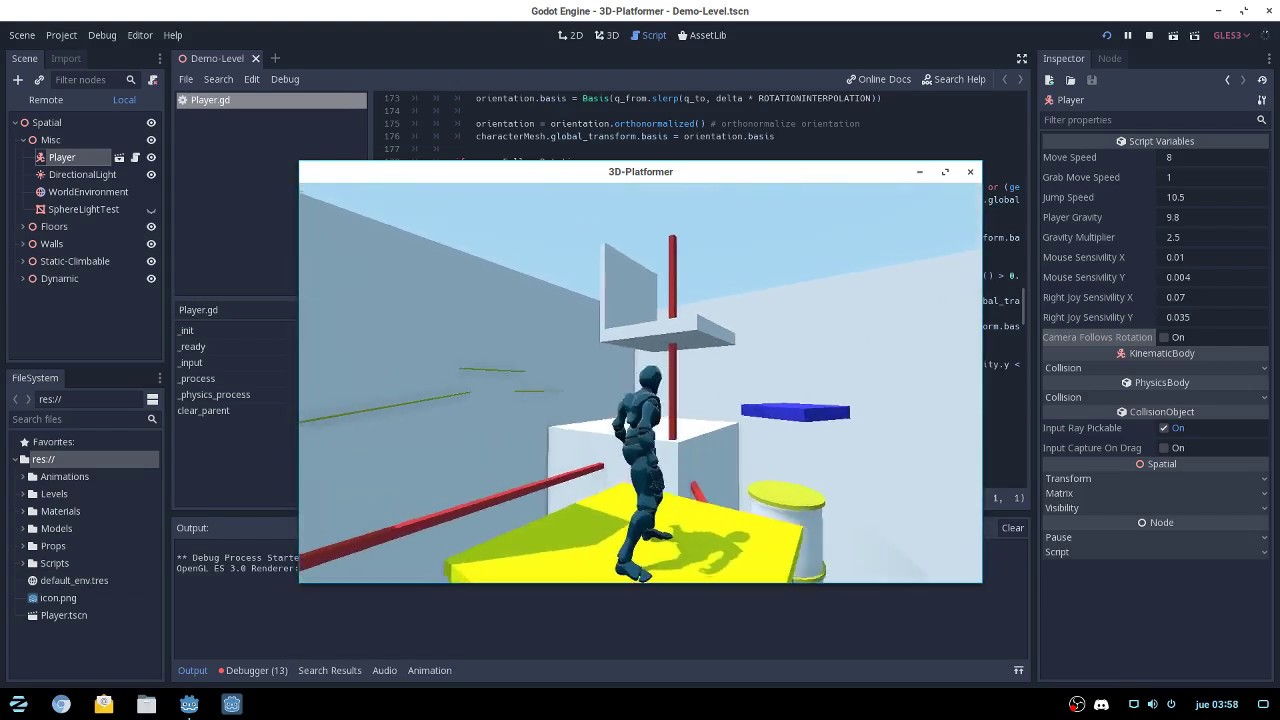Load an existing resource in Inspector
The height and width of the screenshot is (720, 1280).
click(x=1070, y=80)
